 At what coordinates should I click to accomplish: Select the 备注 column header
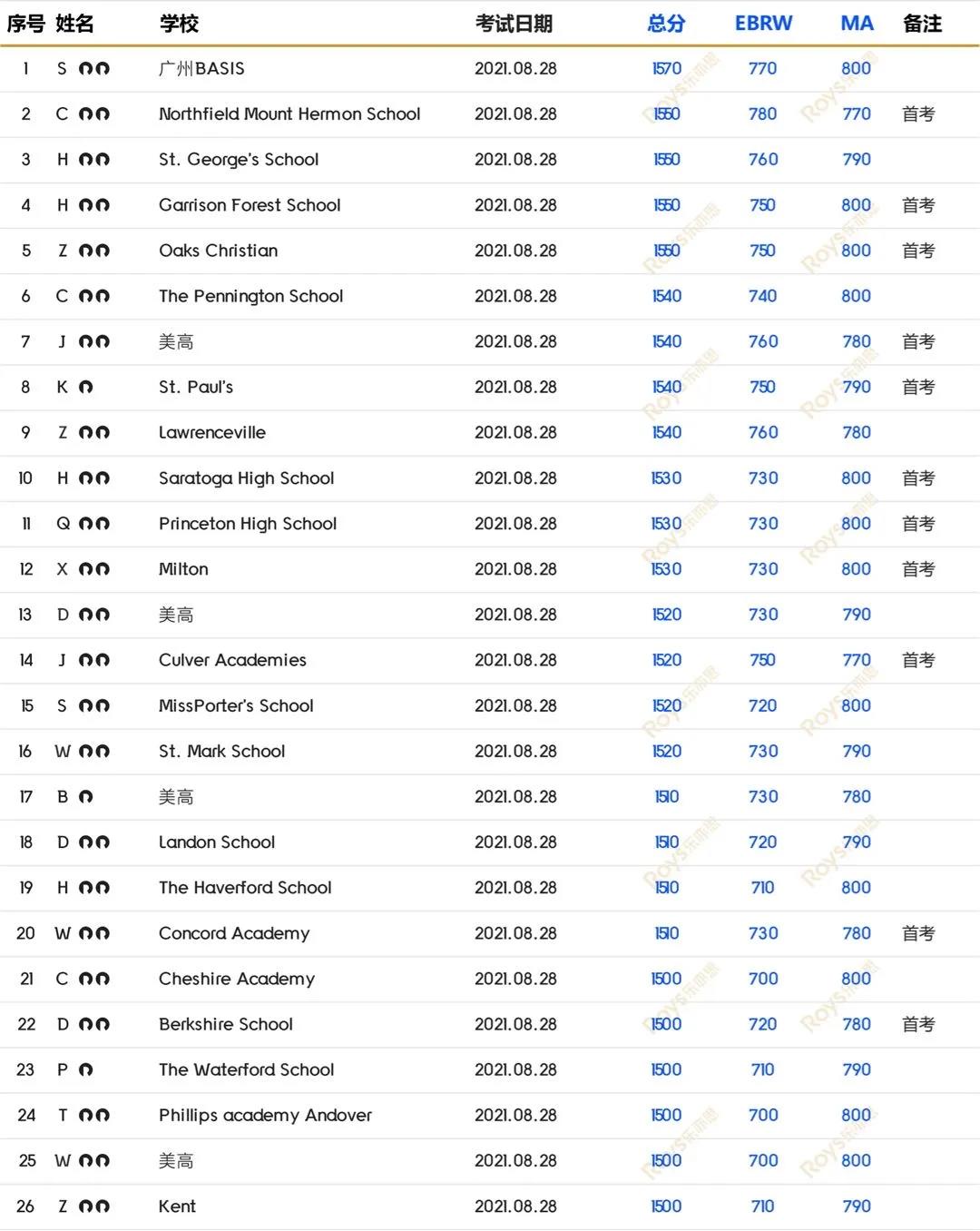click(x=922, y=24)
